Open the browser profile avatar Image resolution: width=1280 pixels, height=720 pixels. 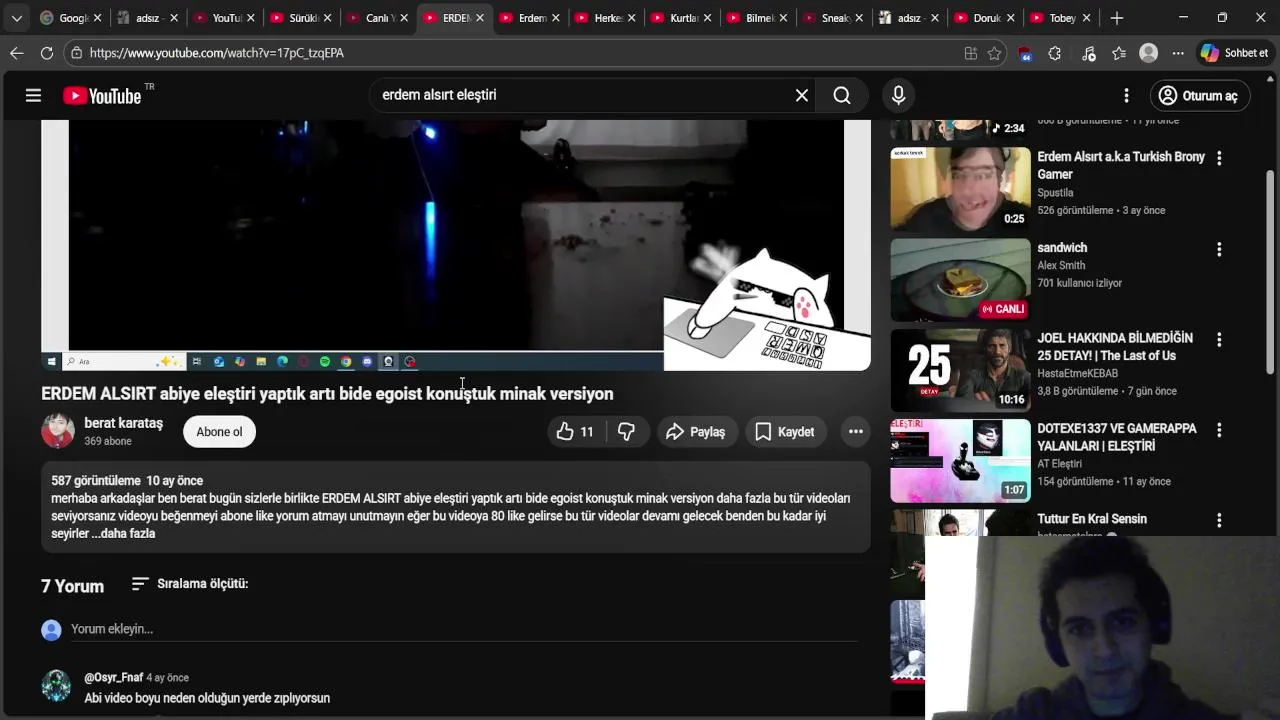tap(1148, 53)
